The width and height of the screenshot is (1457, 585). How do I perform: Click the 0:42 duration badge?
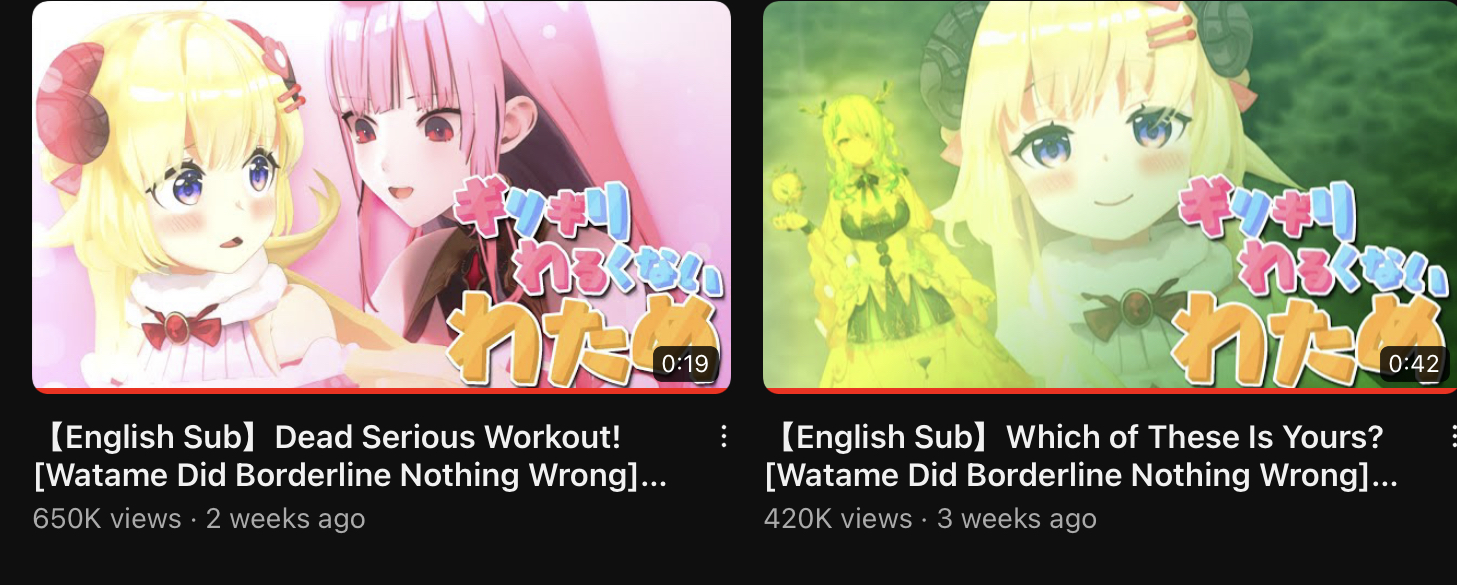coord(1414,364)
